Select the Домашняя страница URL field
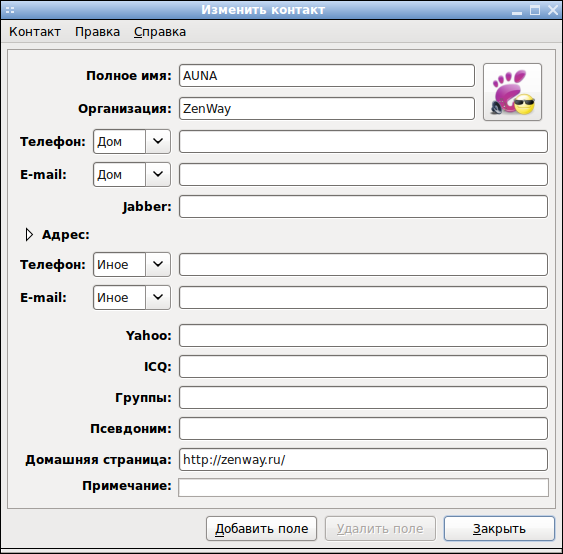This screenshot has width=563, height=554. pos(363,460)
